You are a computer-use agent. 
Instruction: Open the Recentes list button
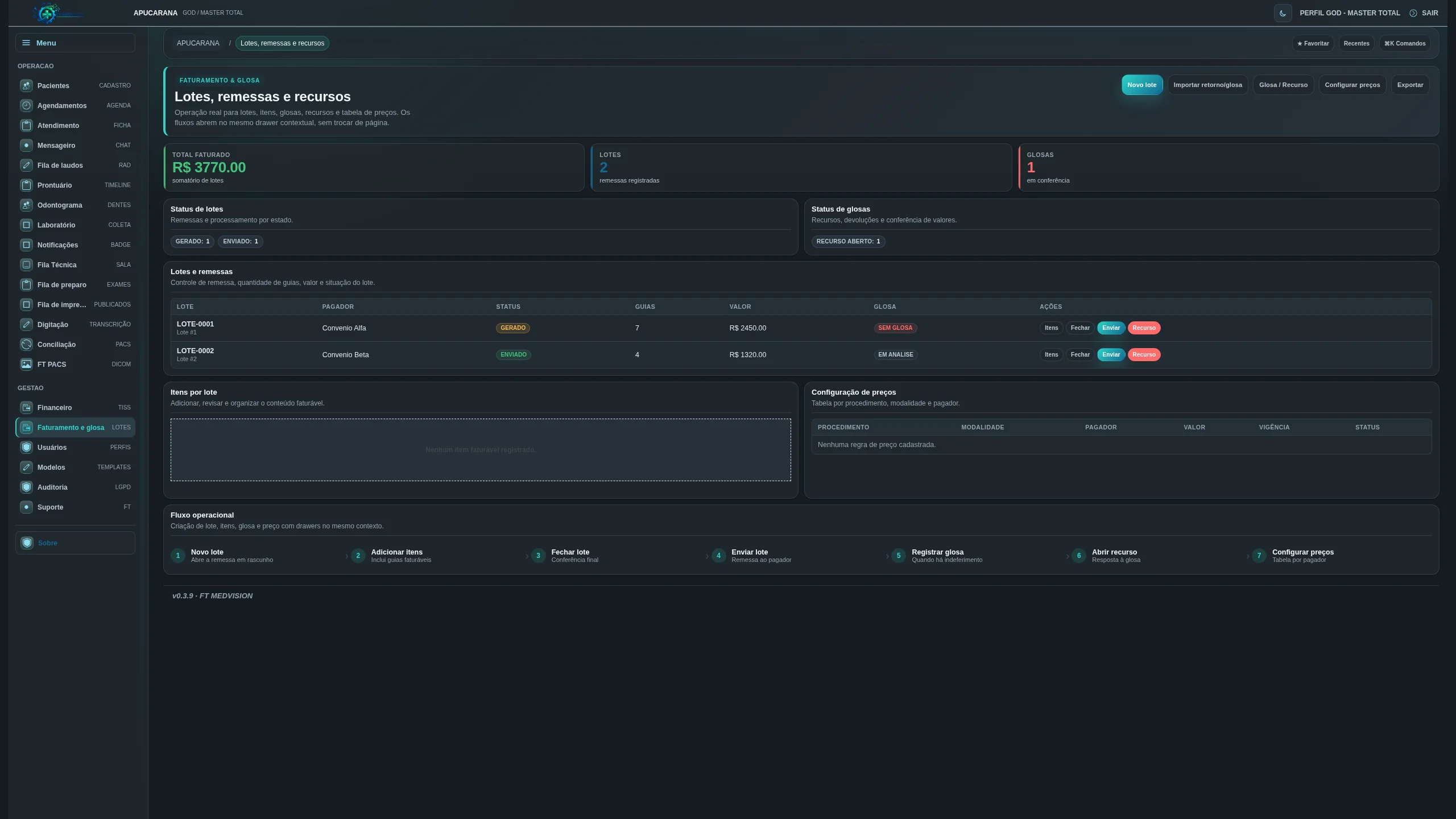point(1356,43)
